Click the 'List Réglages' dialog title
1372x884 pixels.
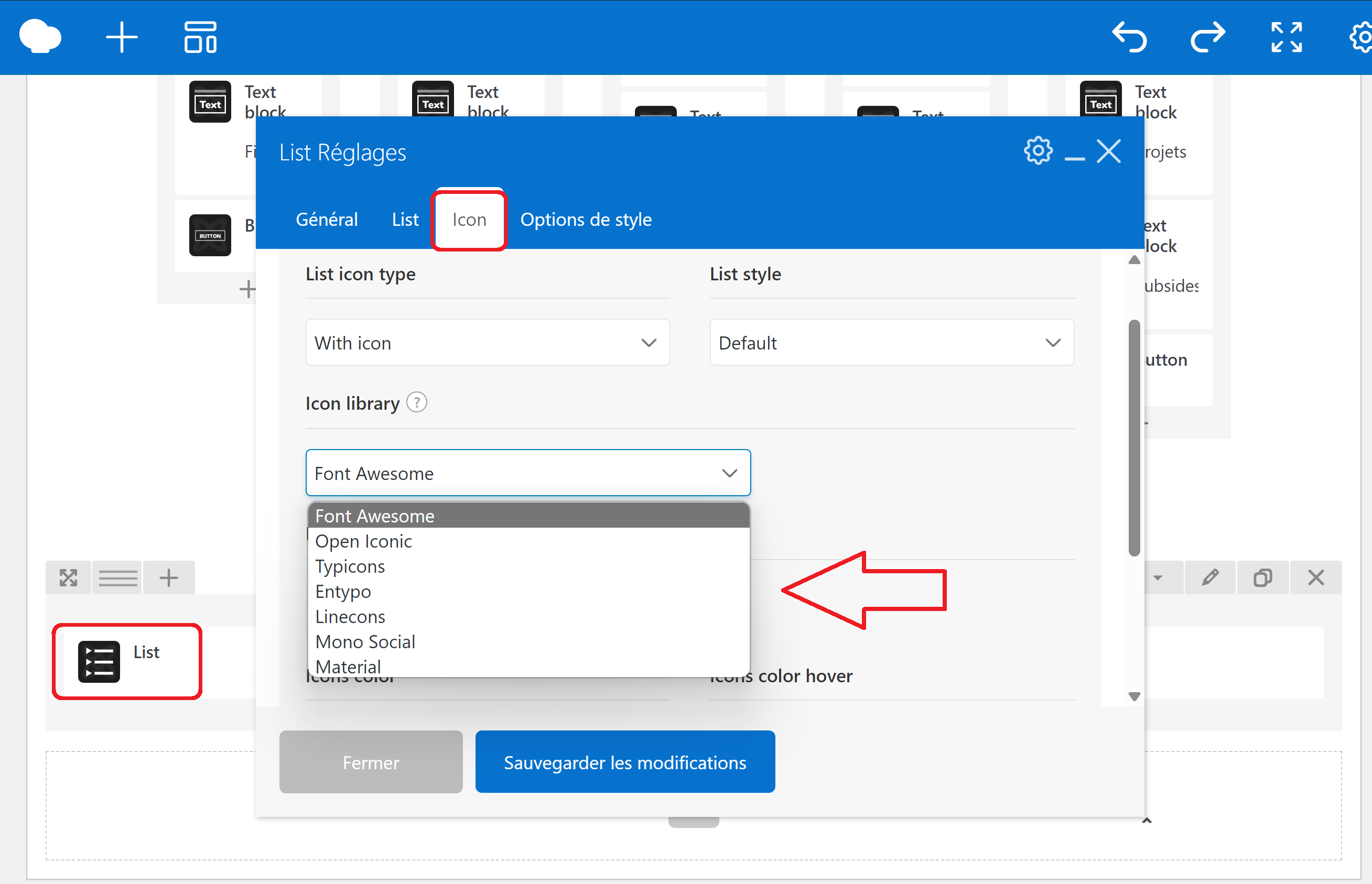[342, 152]
